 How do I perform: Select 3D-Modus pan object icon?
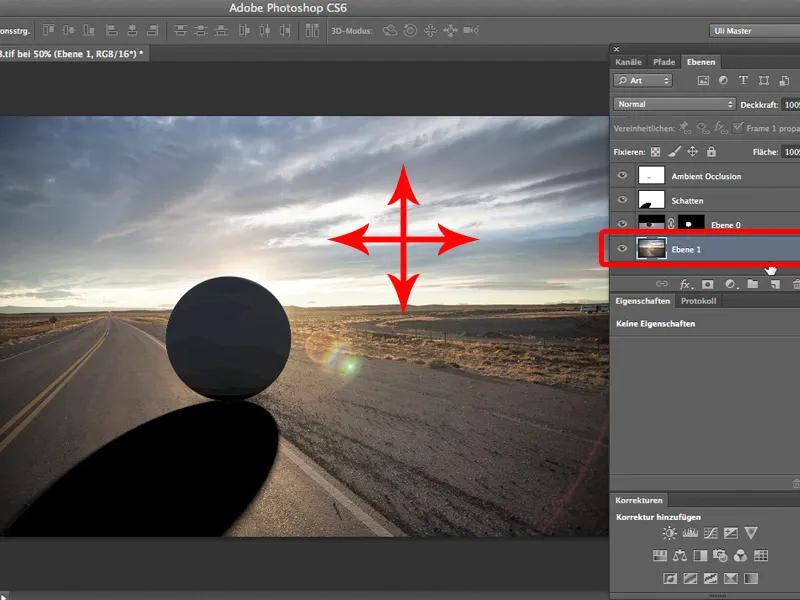[x=431, y=31]
